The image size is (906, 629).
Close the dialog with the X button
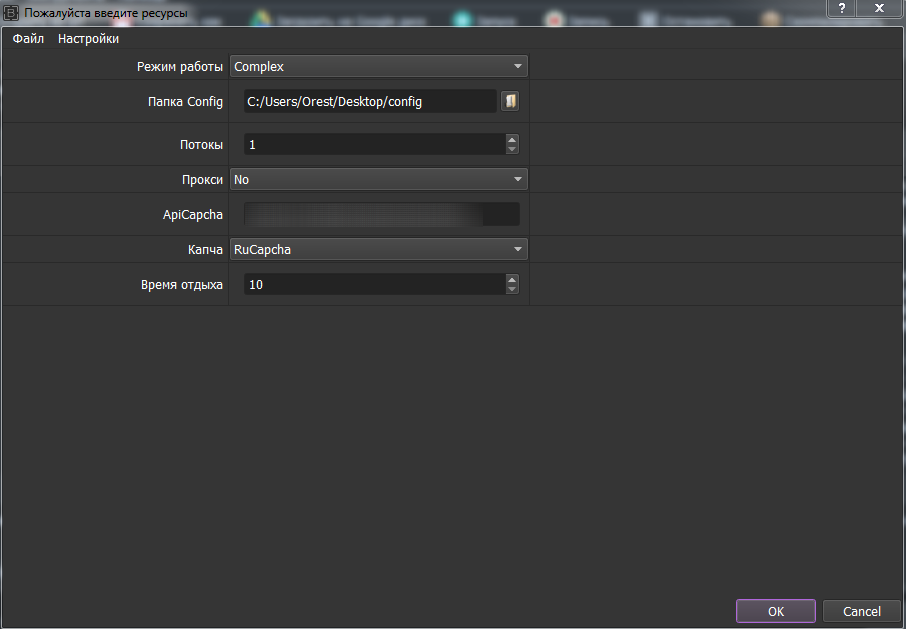click(879, 8)
